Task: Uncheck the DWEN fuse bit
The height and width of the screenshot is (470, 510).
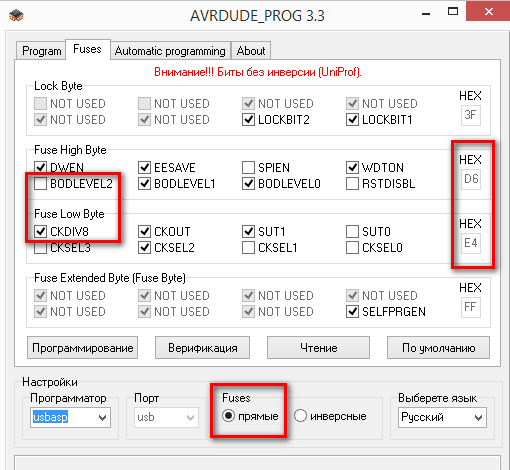Action: [x=40, y=167]
